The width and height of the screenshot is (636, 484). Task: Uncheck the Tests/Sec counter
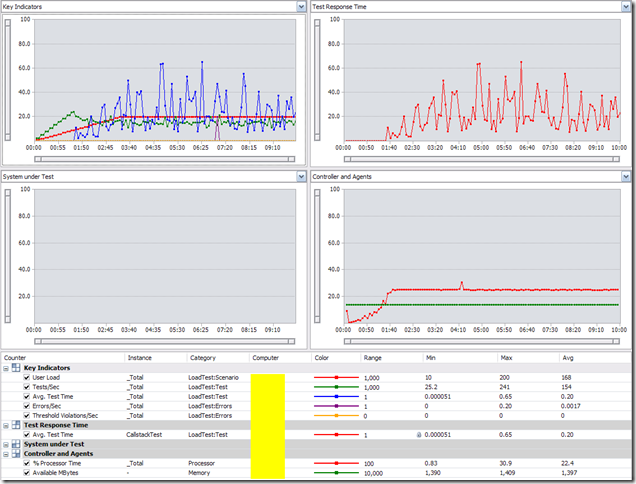27,387
